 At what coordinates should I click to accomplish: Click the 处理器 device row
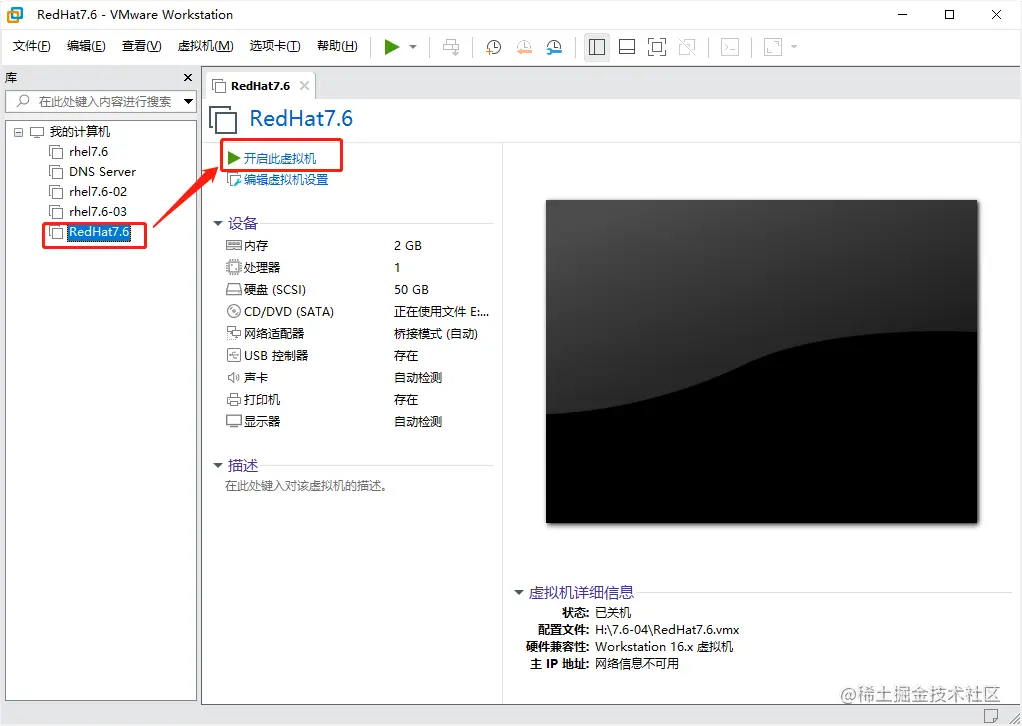(x=356, y=268)
